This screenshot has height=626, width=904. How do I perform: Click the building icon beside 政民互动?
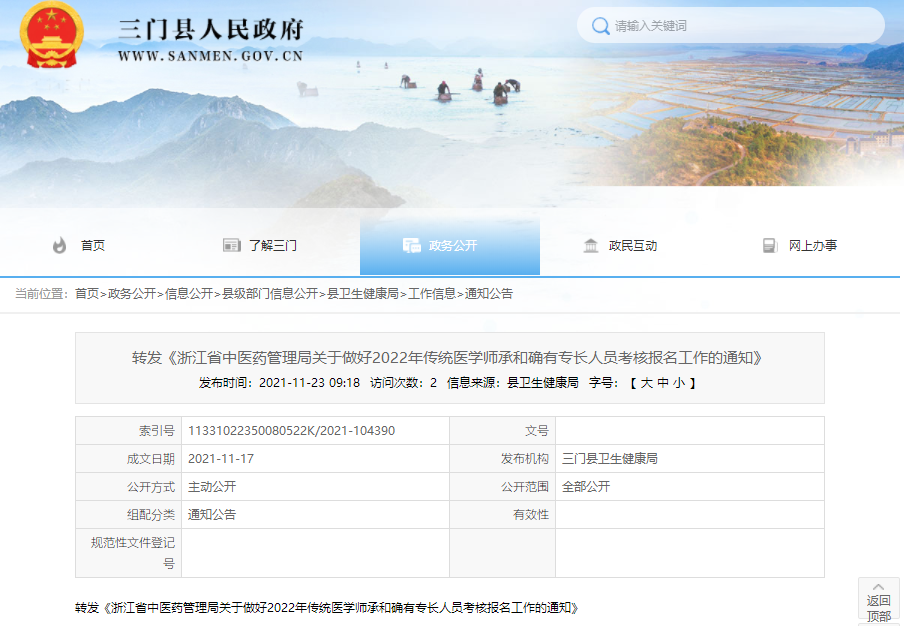click(591, 246)
